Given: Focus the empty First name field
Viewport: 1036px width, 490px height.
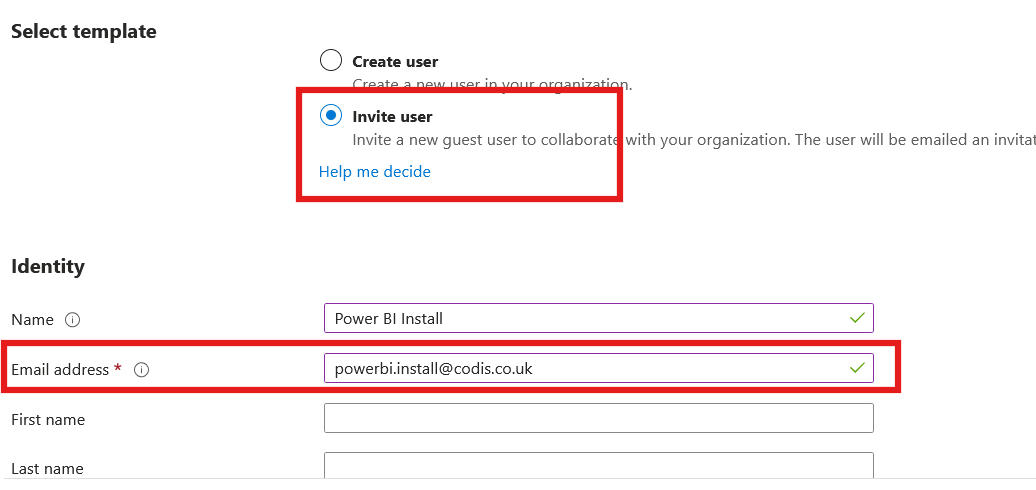Looking at the screenshot, I should pos(598,418).
